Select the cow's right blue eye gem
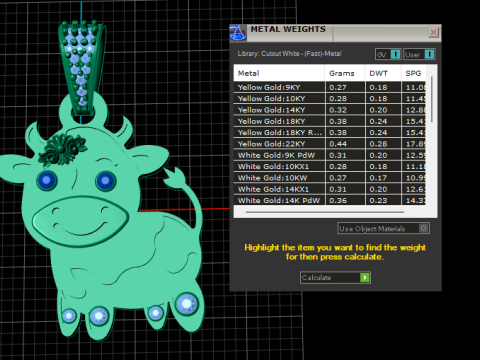 (105, 181)
